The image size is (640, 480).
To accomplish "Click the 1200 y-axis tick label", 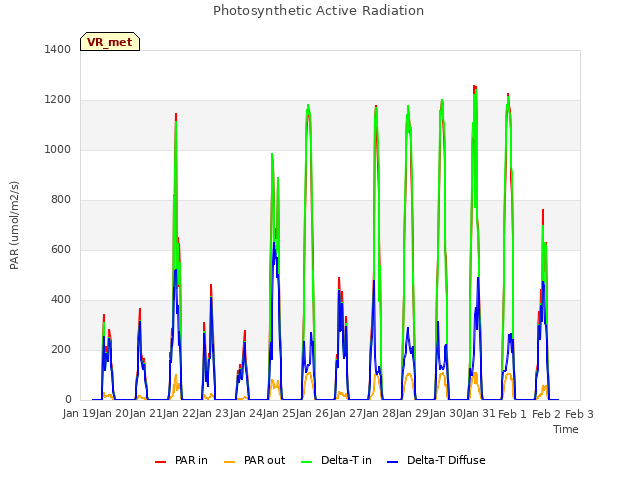I will coord(58,100).
